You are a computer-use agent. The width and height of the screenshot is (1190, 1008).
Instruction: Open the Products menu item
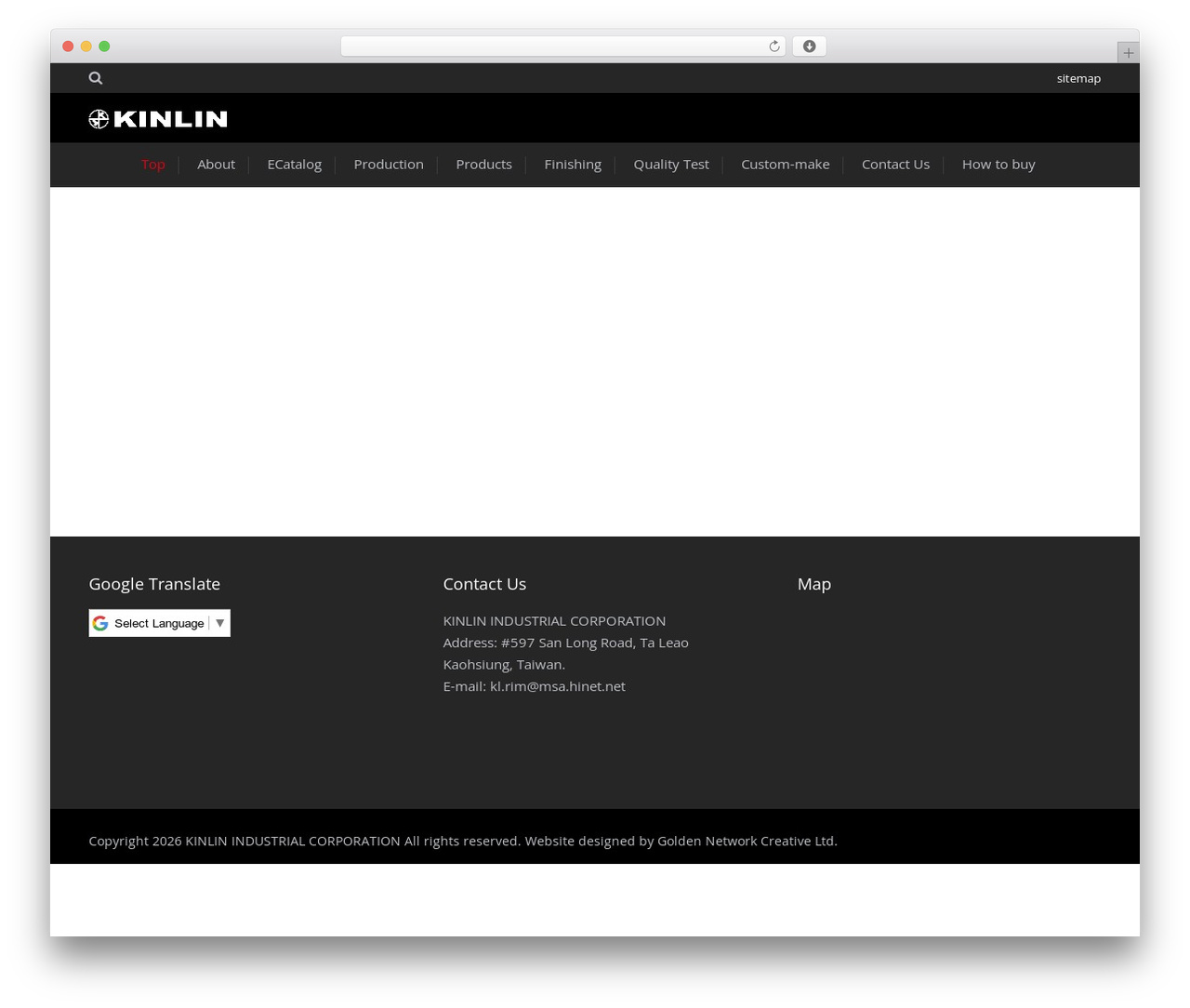483,165
